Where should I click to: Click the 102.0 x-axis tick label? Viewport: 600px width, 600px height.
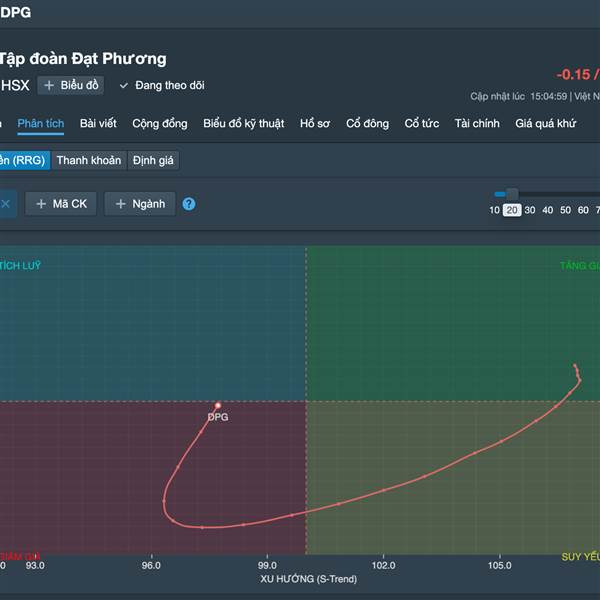pyautogui.click(x=383, y=565)
